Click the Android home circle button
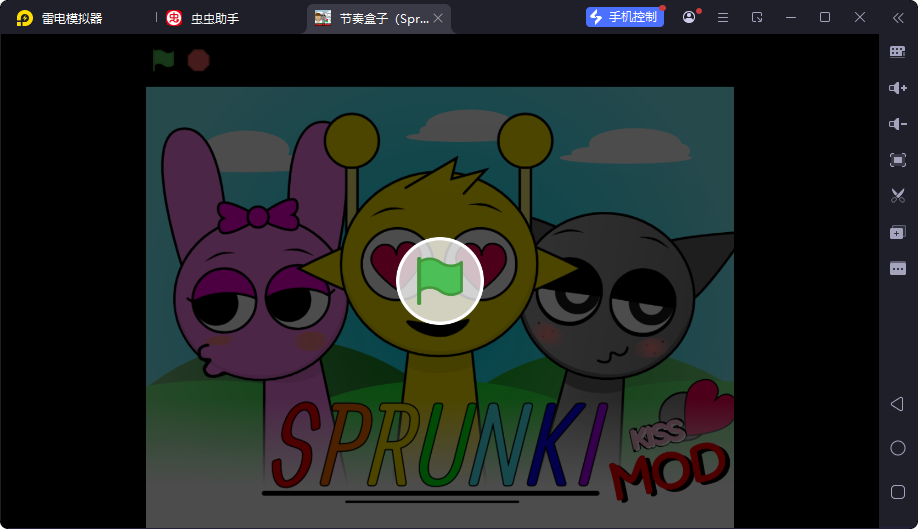 point(898,448)
